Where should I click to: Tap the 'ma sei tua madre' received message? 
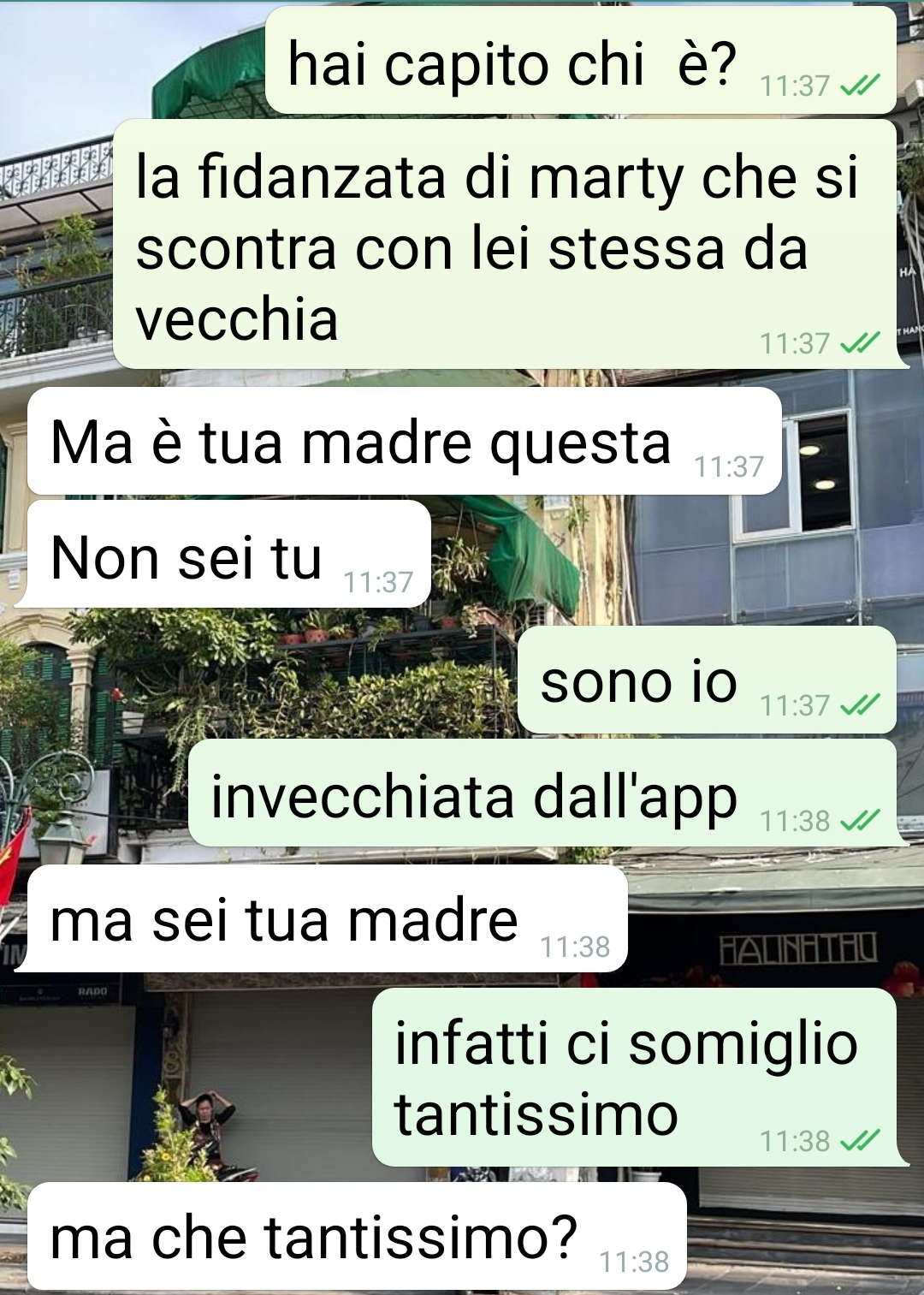(x=328, y=918)
